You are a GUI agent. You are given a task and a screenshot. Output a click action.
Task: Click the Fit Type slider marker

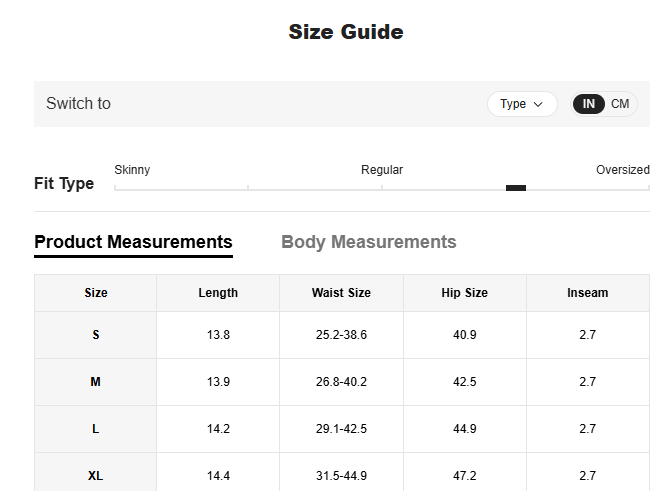click(x=516, y=187)
